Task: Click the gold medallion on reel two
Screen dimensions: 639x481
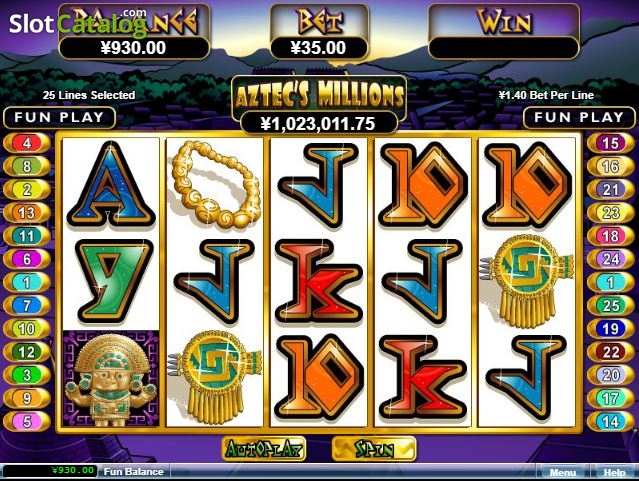Action: [214, 377]
